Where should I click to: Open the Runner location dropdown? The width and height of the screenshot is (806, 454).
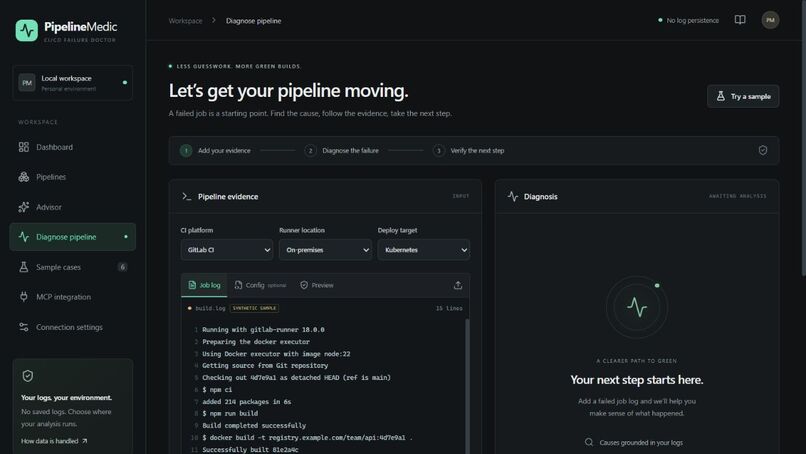pyautogui.click(x=325, y=250)
